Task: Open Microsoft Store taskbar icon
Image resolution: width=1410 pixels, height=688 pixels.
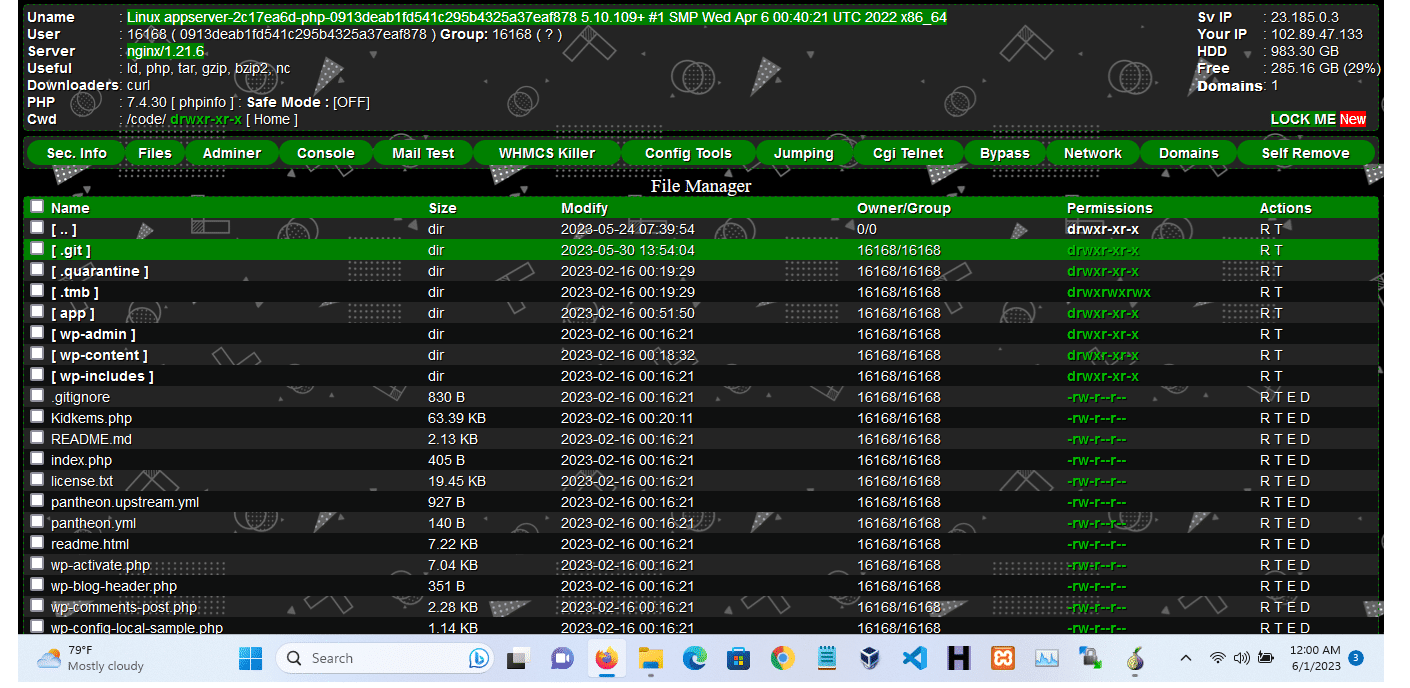Action: pyautogui.click(x=739, y=658)
